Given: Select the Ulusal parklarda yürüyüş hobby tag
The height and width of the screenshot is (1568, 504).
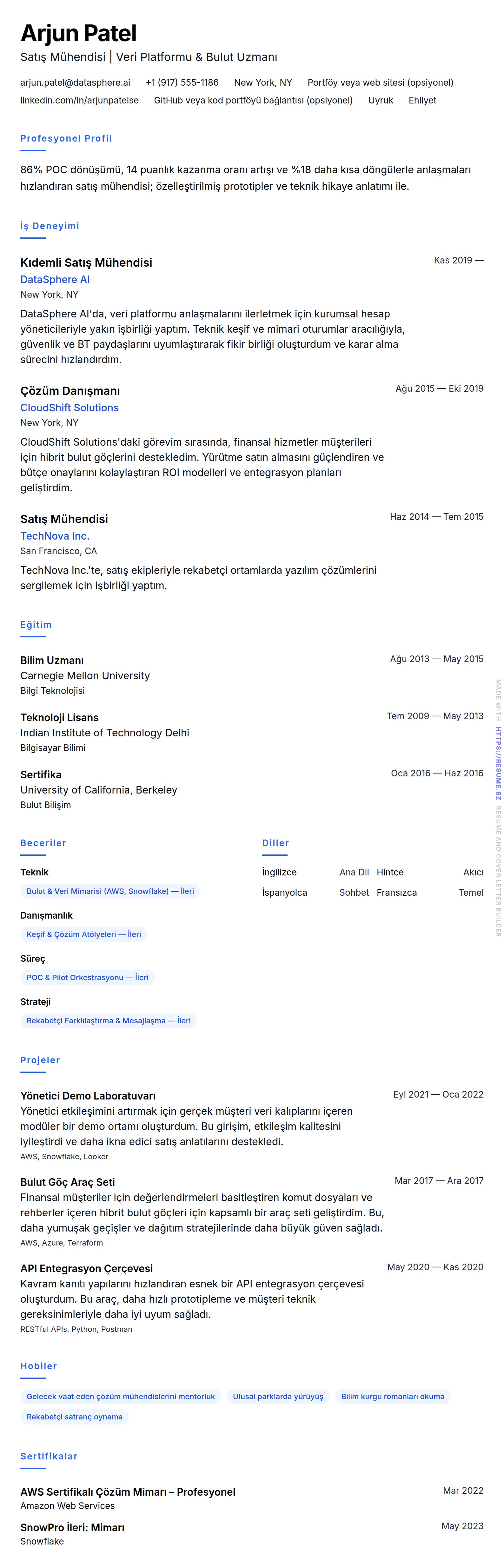Looking at the screenshot, I should point(278,1396).
